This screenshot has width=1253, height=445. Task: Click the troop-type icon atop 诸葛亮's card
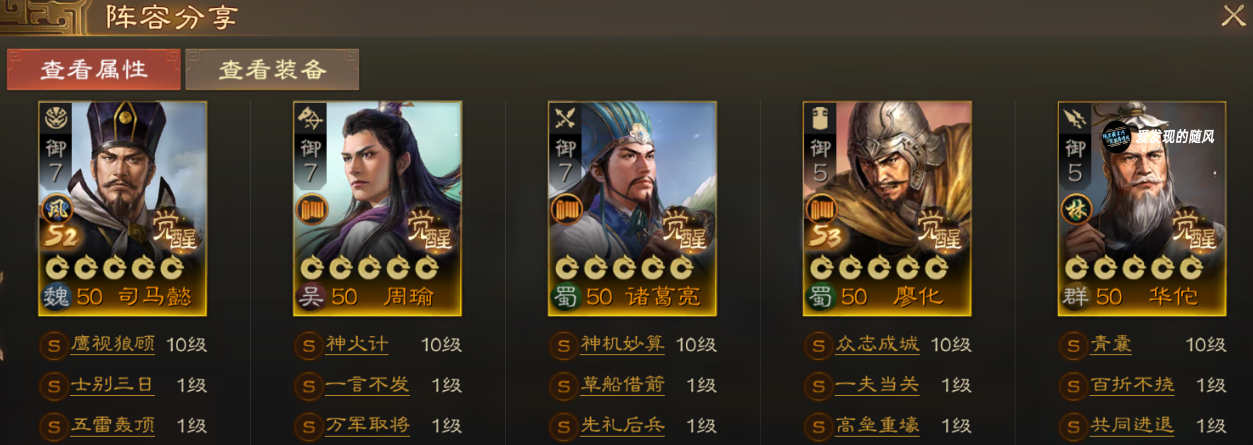(x=565, y=118)
